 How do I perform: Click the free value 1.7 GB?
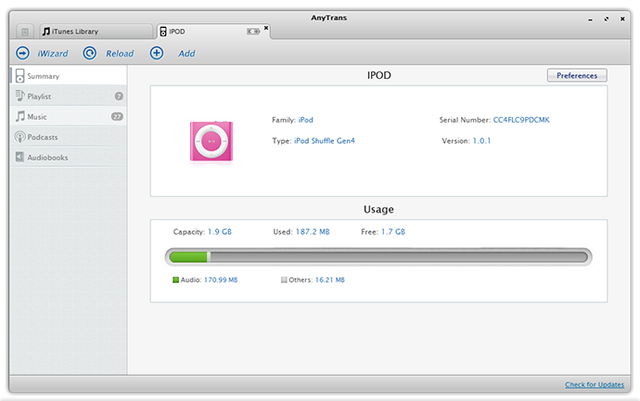coord(393,232)
